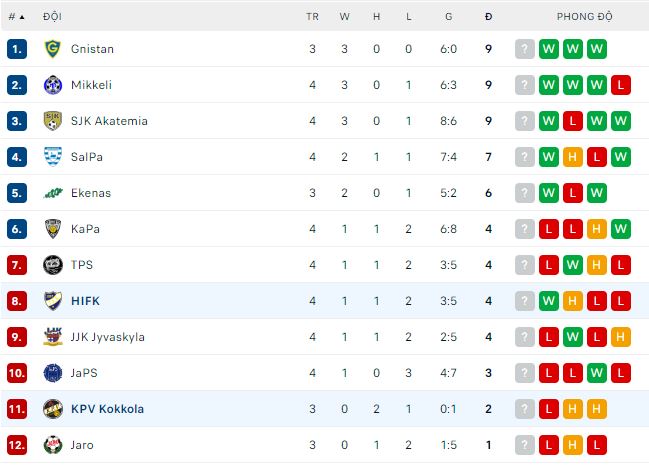Click the JJK Jyvaskyla crest icon

pos(53,337)
